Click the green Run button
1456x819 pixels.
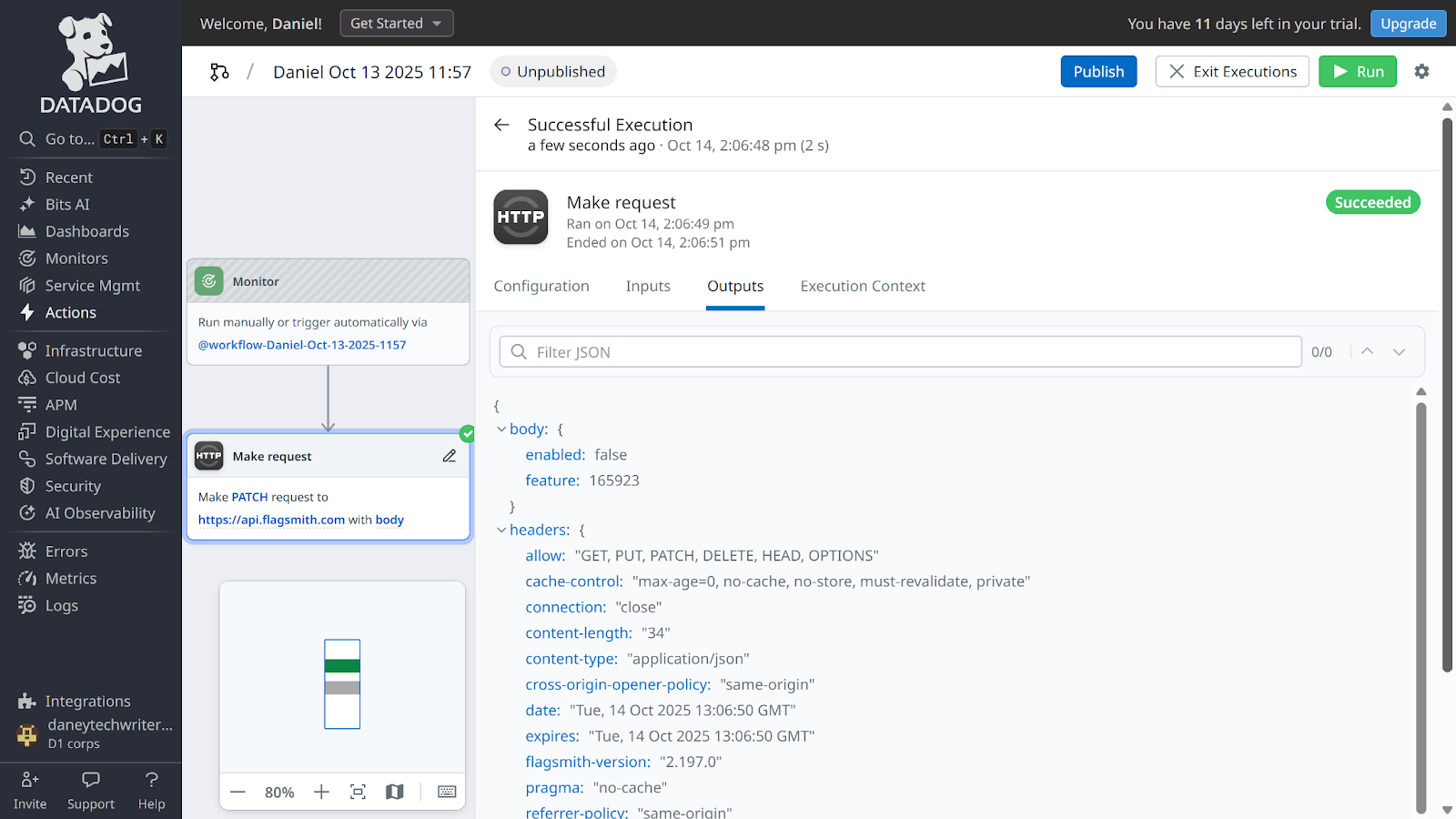pos(1358,72)
